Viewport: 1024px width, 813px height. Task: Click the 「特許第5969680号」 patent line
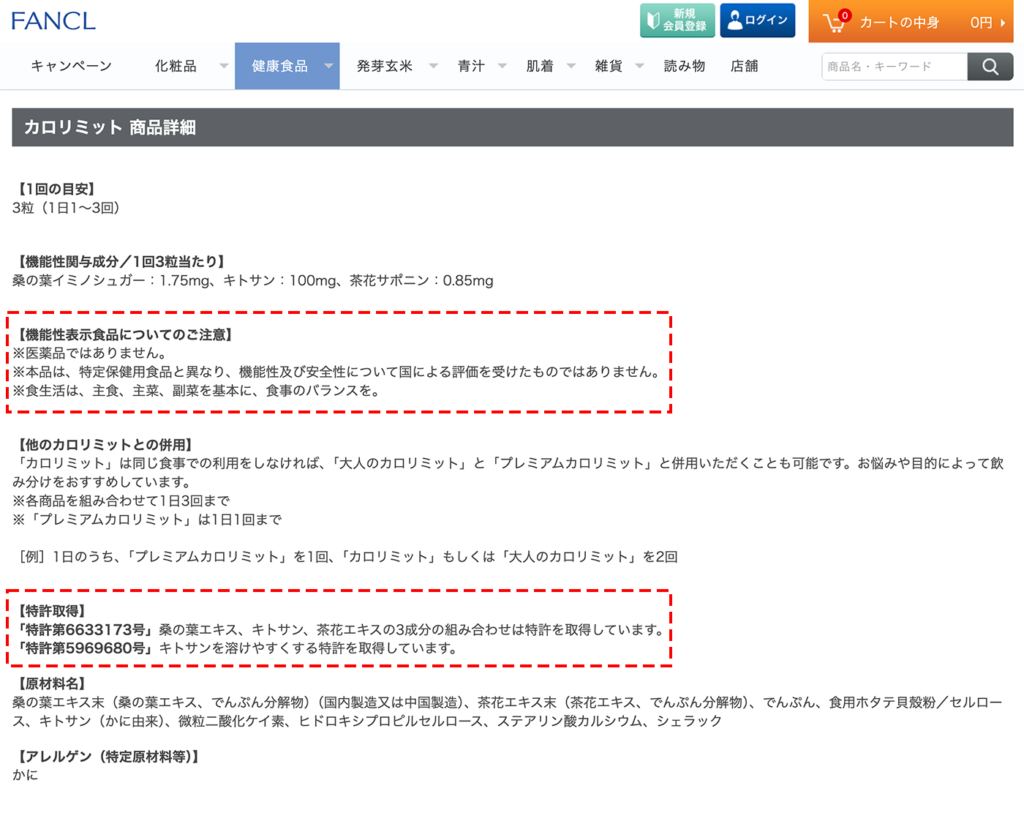point(237,648)
